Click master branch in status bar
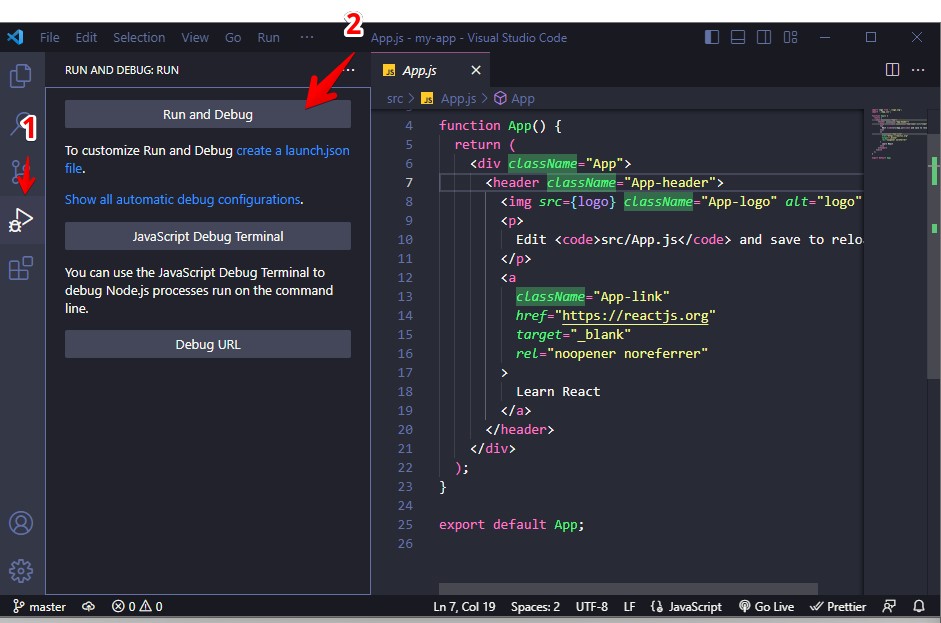Viewport: 941px width, 623px height. point(40,607)
